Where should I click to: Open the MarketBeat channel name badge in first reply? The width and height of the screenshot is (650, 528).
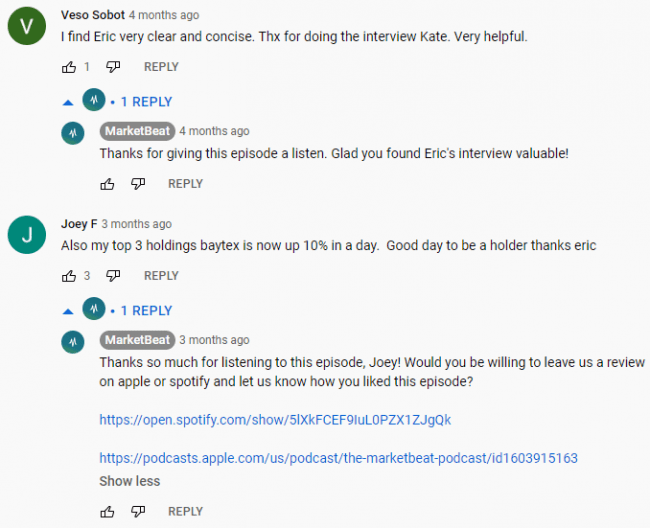coord(137,131)
